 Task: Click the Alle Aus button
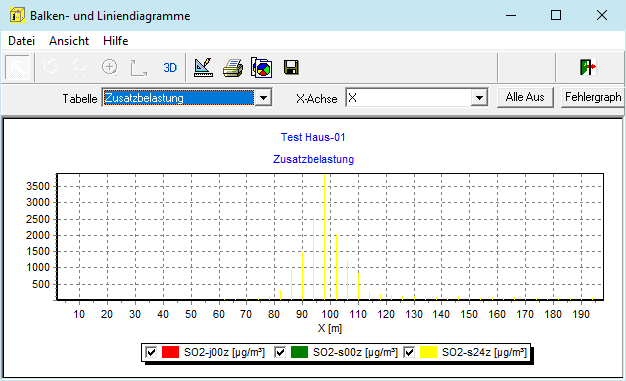tap(525, 97)
